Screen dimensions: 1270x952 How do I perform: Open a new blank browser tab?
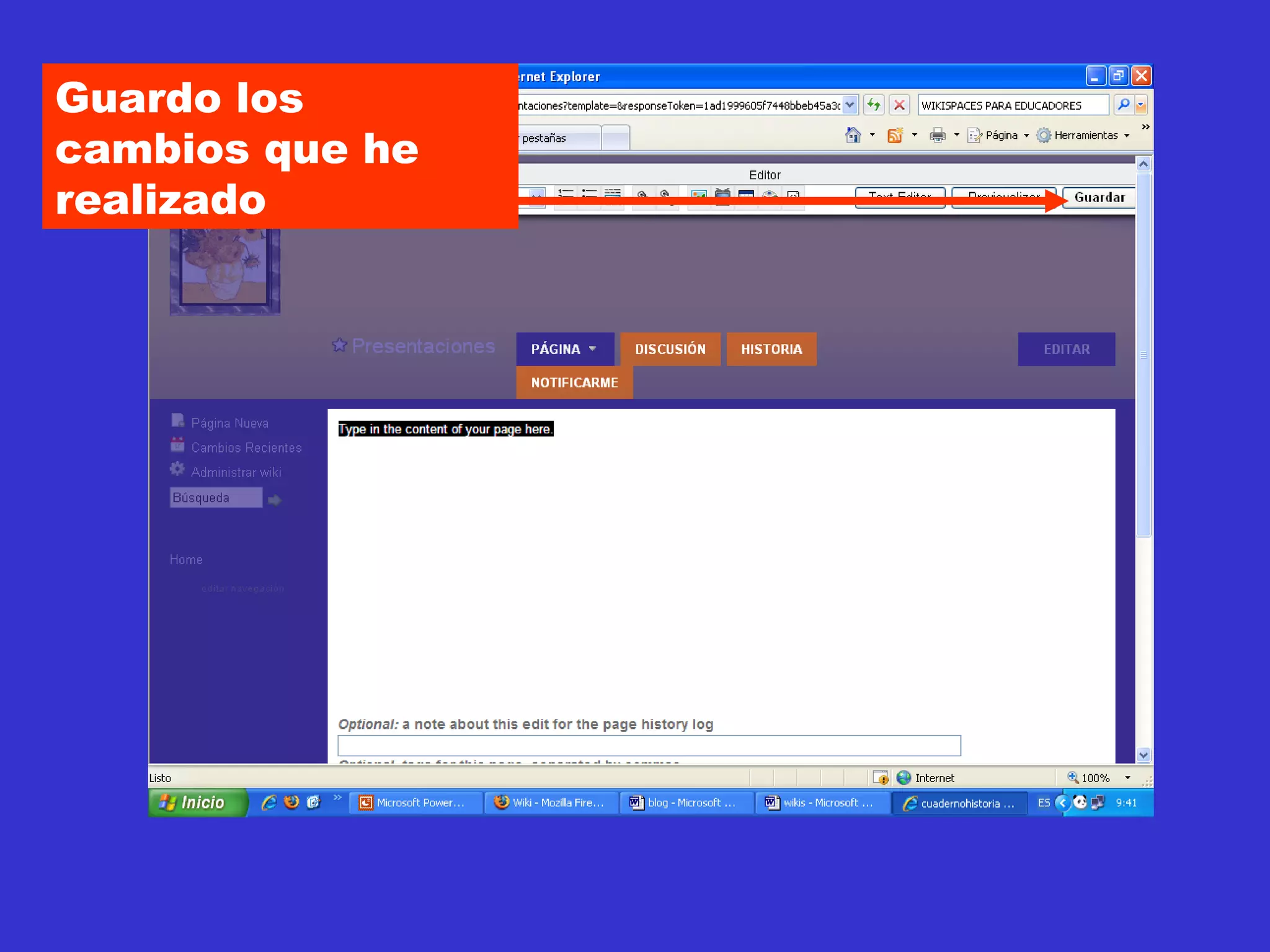tap(616, 138)
